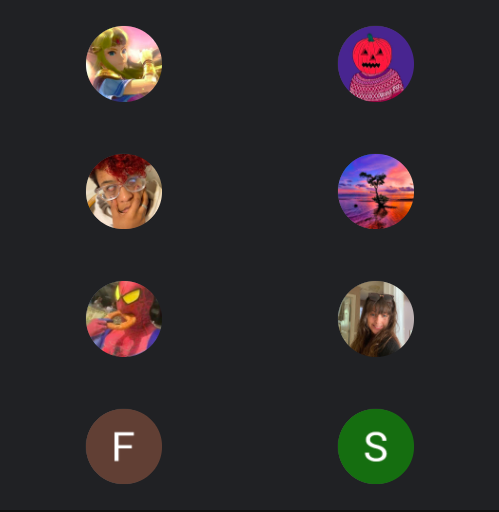
Task: Choose the tree silhouette over water avatar
Action: pos(376,191)
